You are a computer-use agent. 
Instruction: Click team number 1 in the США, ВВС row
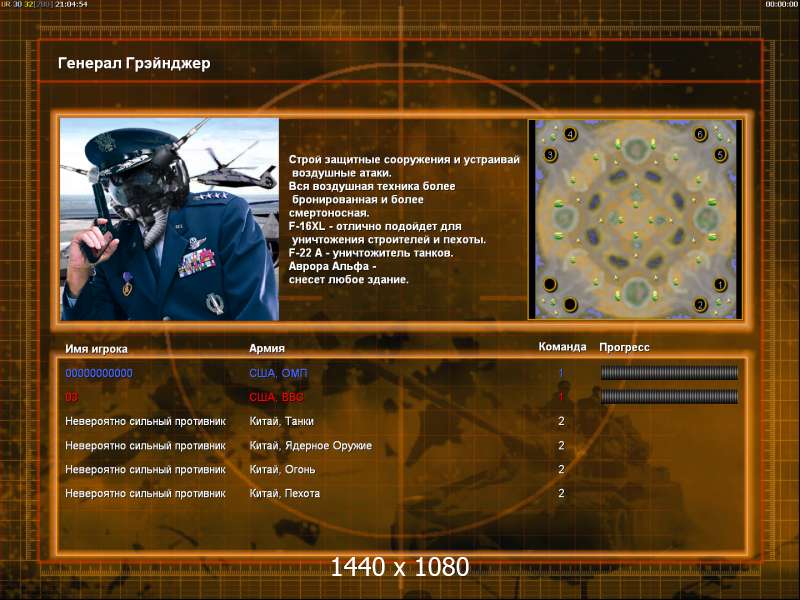pos(561,397)
